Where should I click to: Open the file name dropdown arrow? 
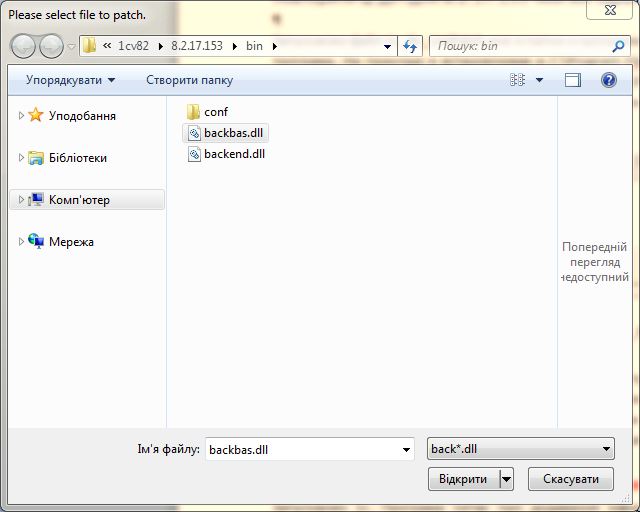[x=406, y=450]
